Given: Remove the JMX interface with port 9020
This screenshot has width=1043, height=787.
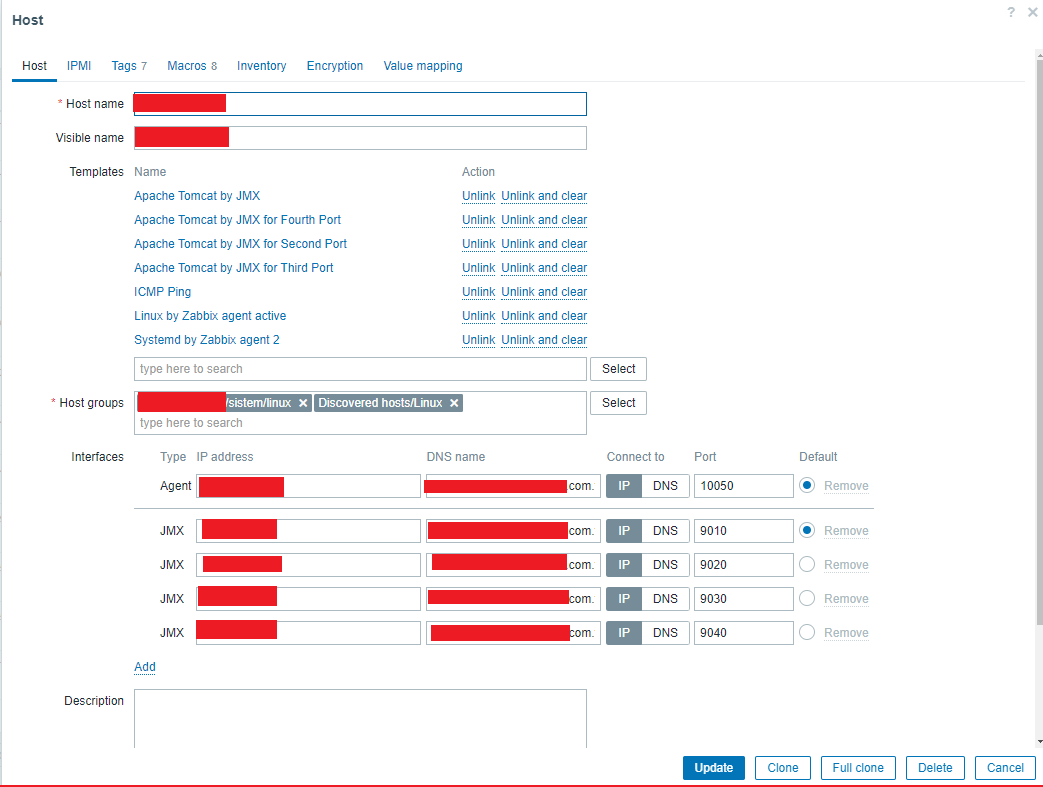Looking at the screenshot, I should coord(846,565).
